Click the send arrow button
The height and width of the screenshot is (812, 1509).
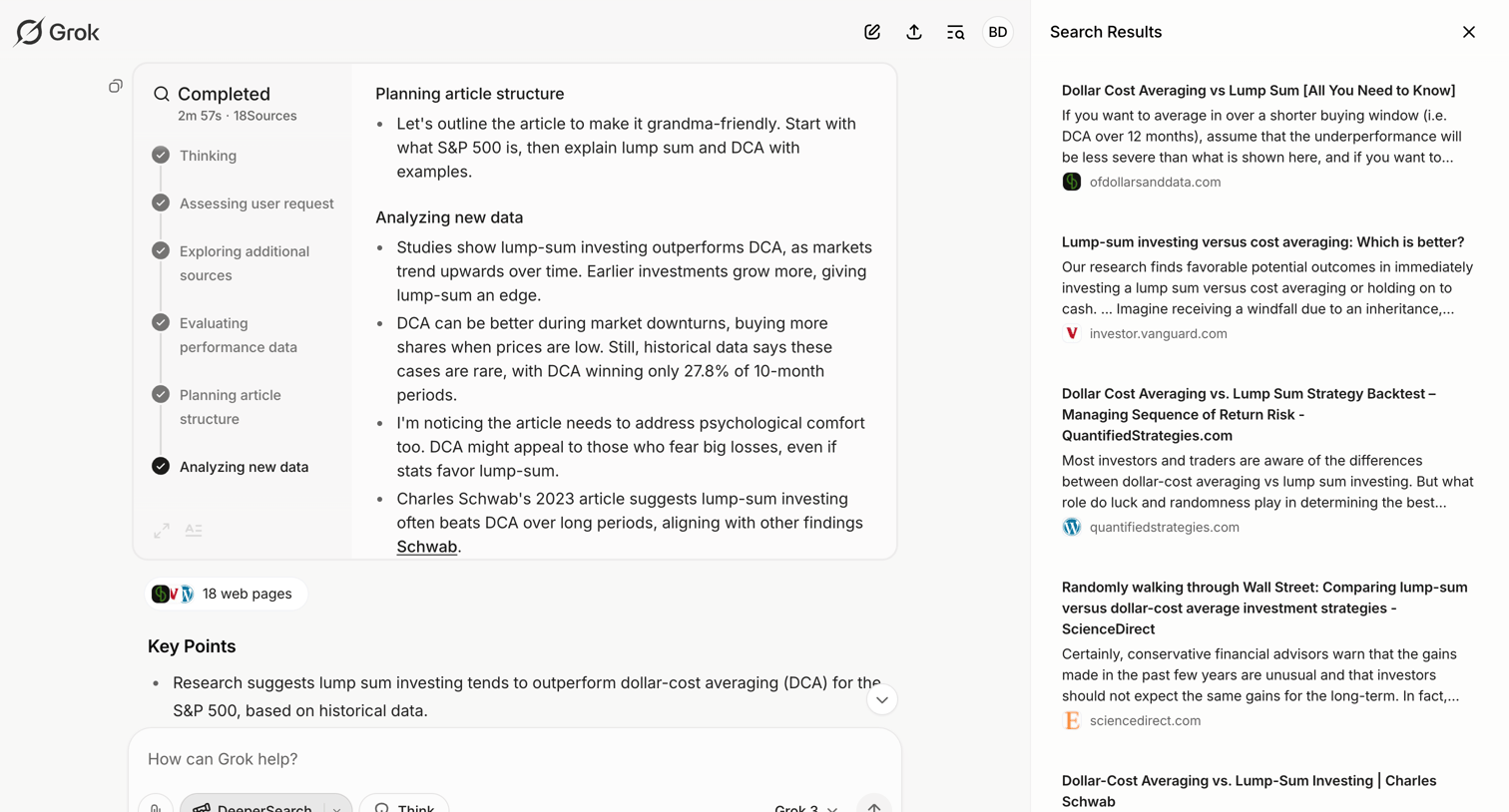(x=874, y=807)
